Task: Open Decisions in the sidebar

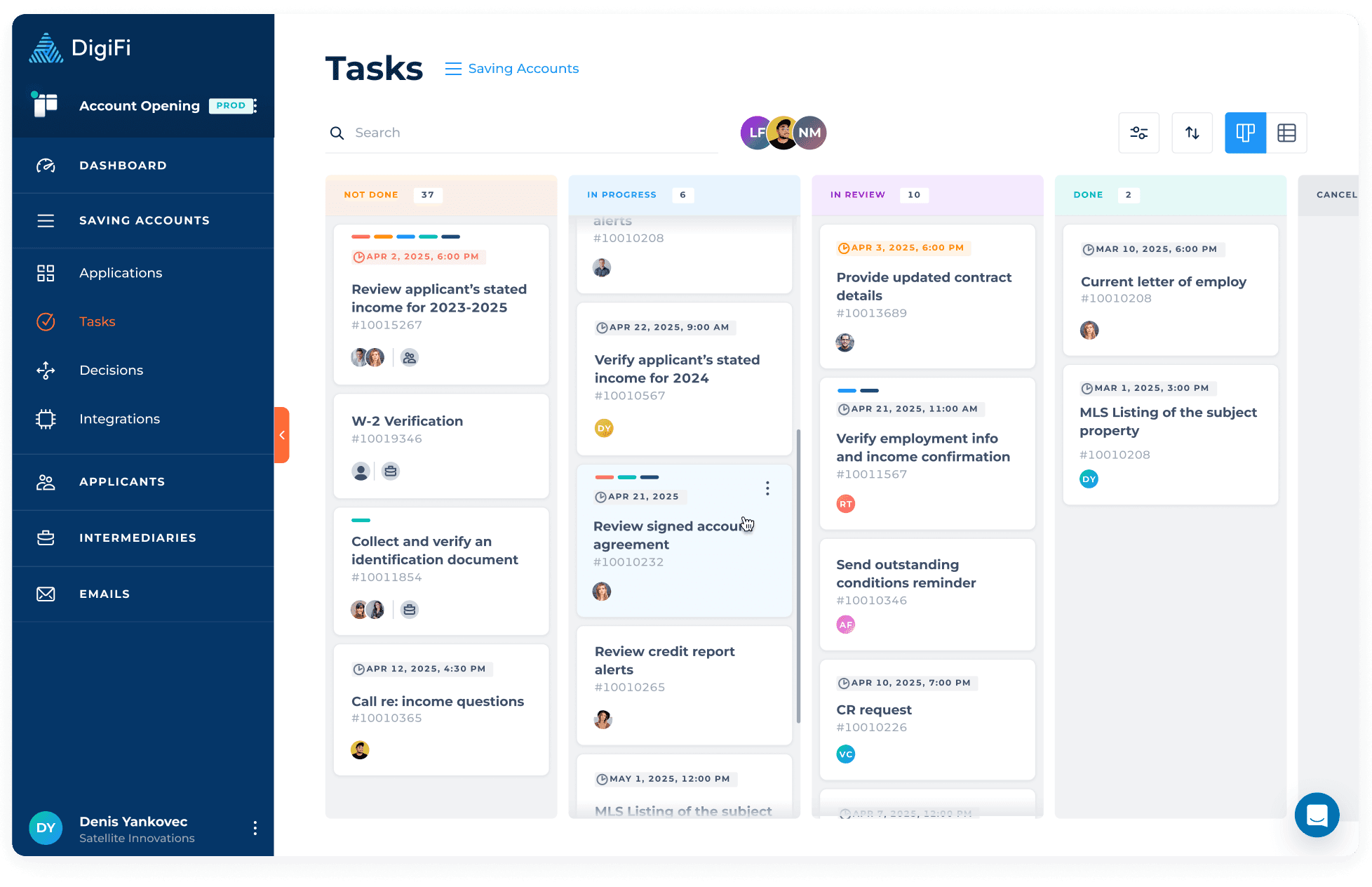Action: [143, 370]
